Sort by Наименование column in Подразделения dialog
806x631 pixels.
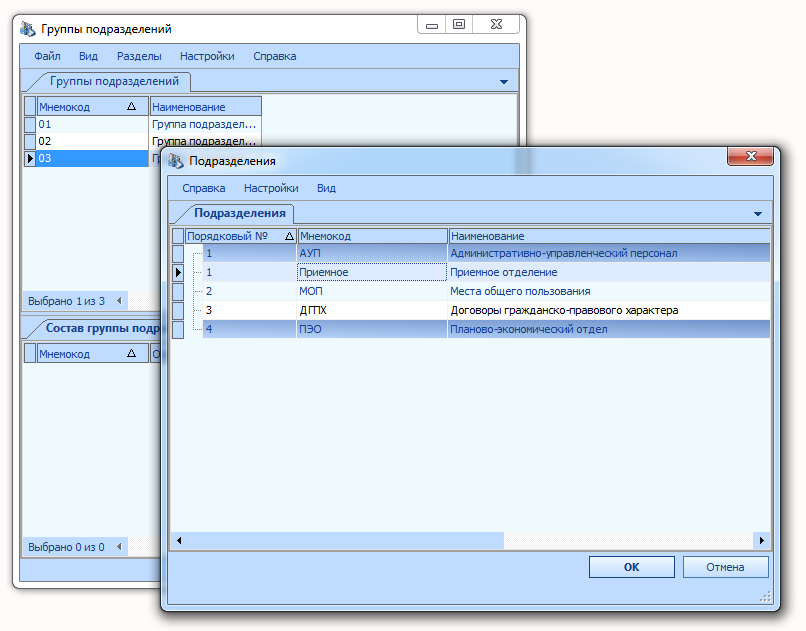click(609, 236)
